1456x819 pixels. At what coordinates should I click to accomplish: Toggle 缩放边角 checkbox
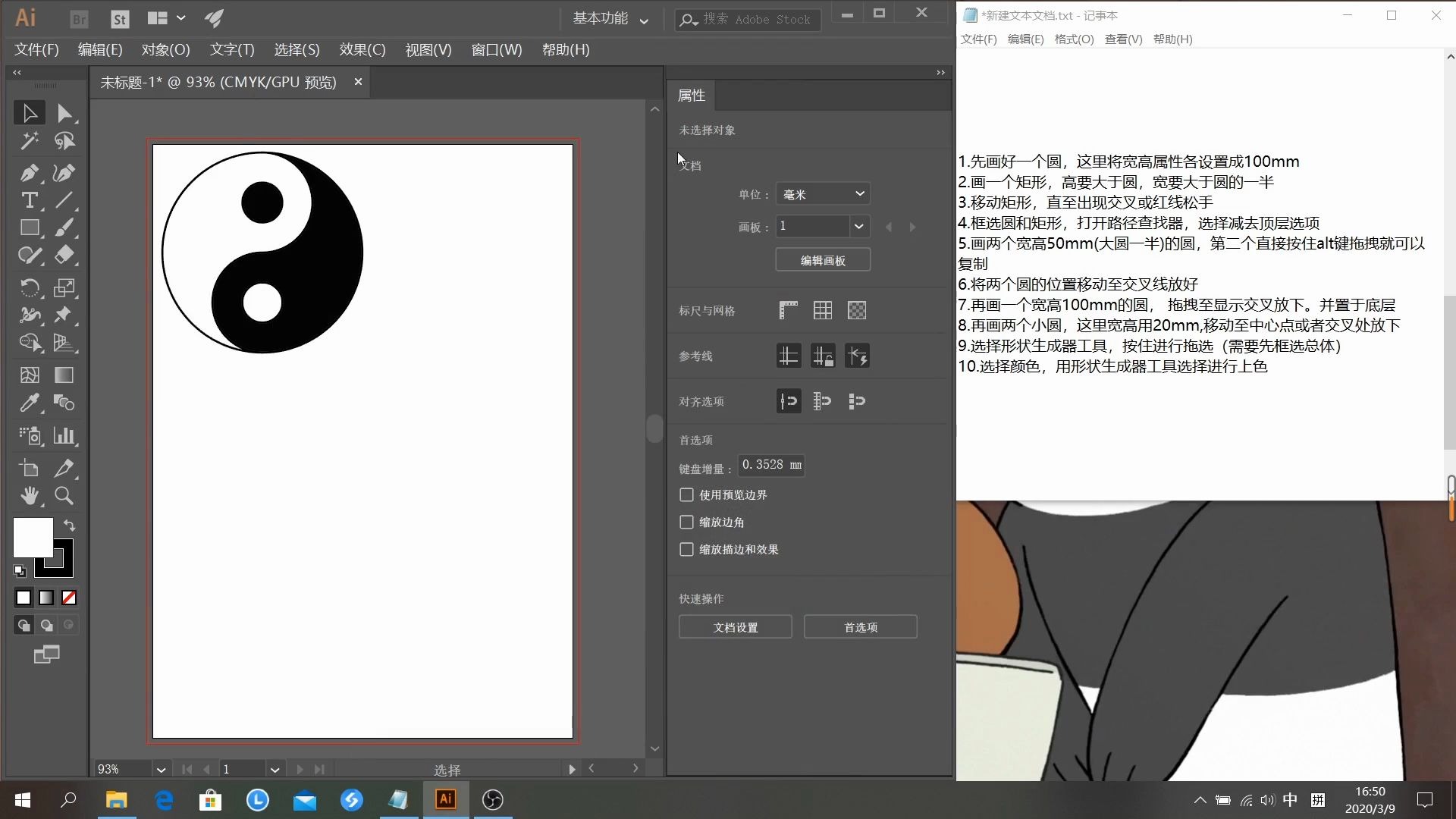(x=687, y=521)
